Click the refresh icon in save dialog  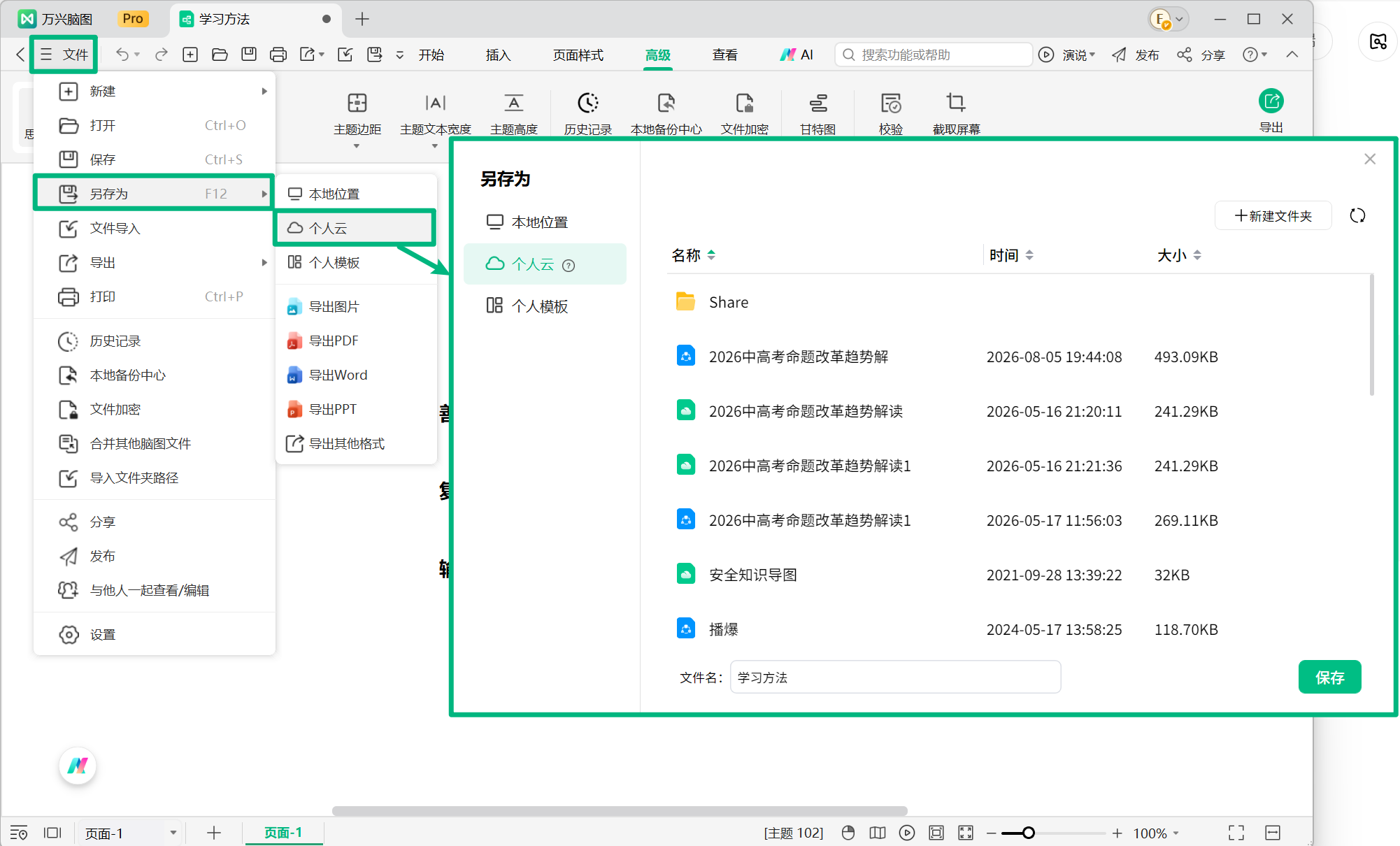pyautogui.click(x=1358, y=215)
